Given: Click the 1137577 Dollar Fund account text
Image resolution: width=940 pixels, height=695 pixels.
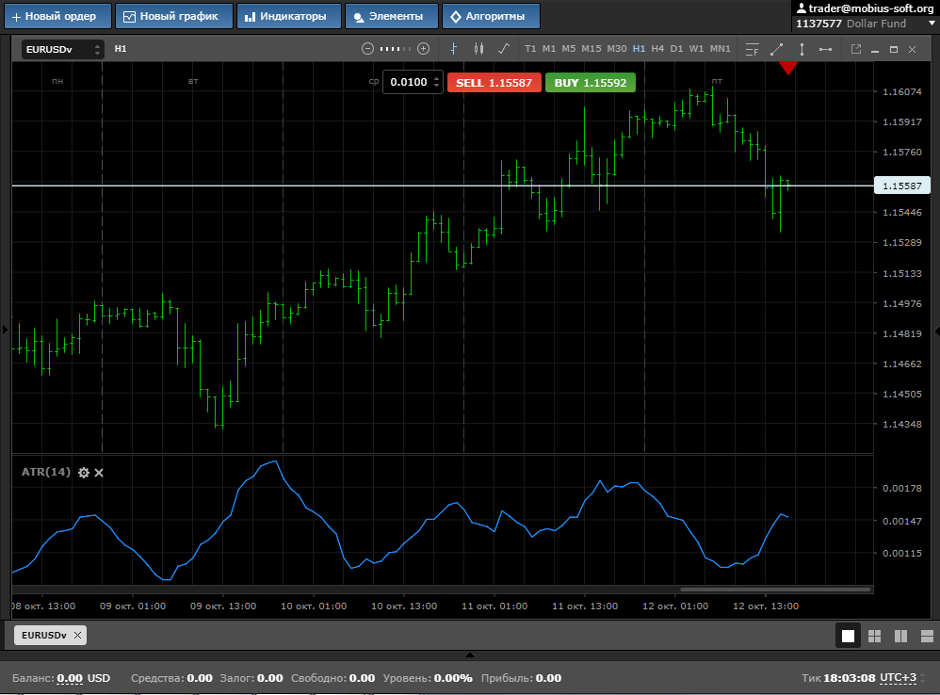Looking at the screenshot, I should (851, 23).
